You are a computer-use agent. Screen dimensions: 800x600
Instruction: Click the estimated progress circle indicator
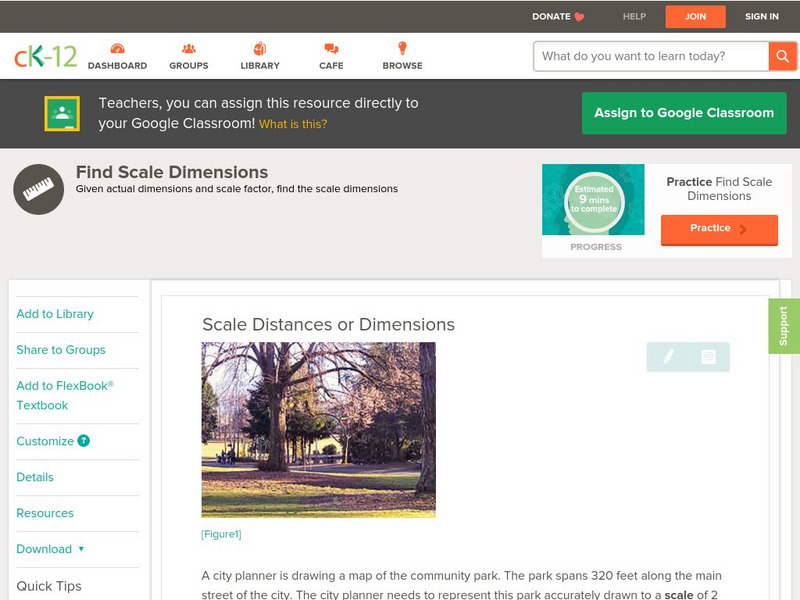click(594, 200)
